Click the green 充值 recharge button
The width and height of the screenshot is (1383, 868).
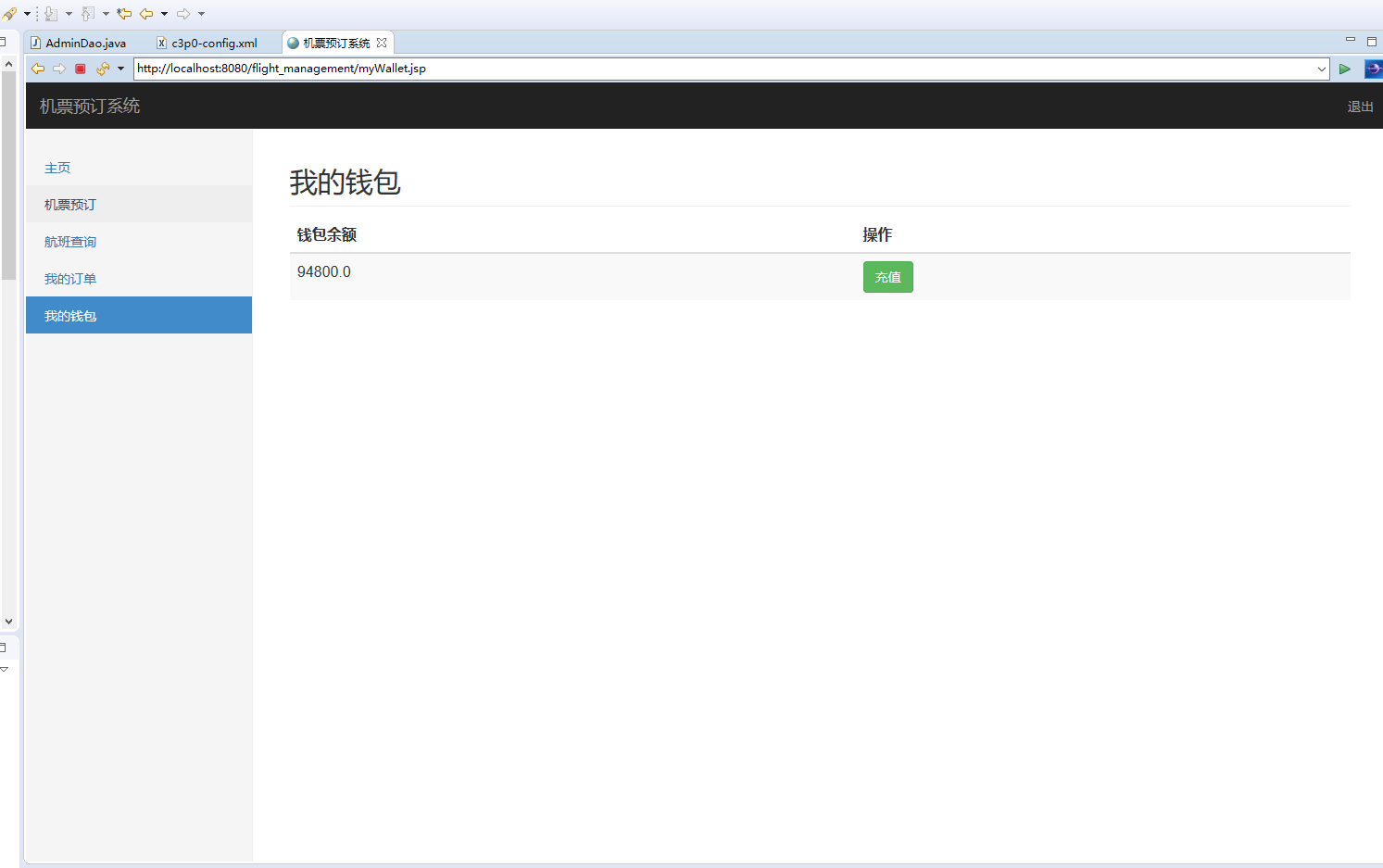887,277
